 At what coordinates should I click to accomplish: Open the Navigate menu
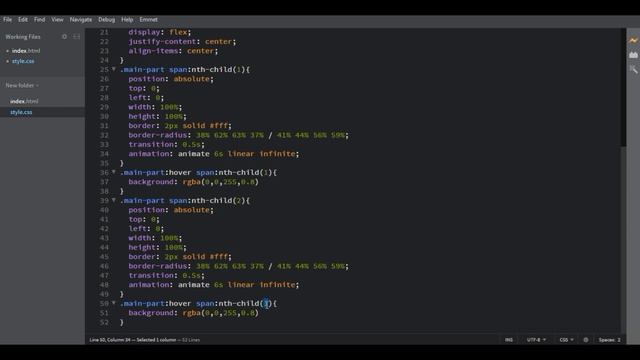coord(81,20)
